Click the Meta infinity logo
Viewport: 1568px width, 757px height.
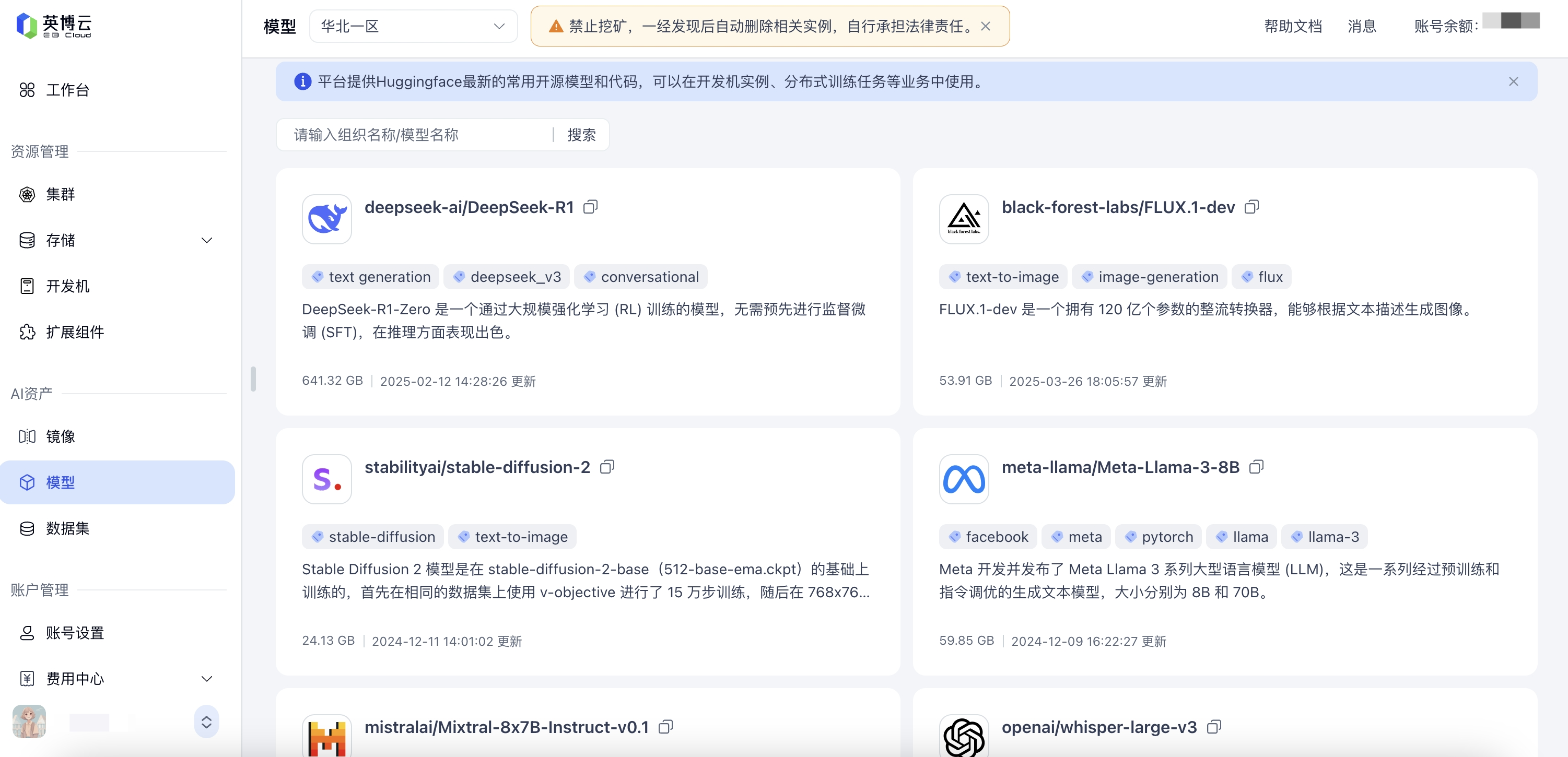tap(964, 479)
